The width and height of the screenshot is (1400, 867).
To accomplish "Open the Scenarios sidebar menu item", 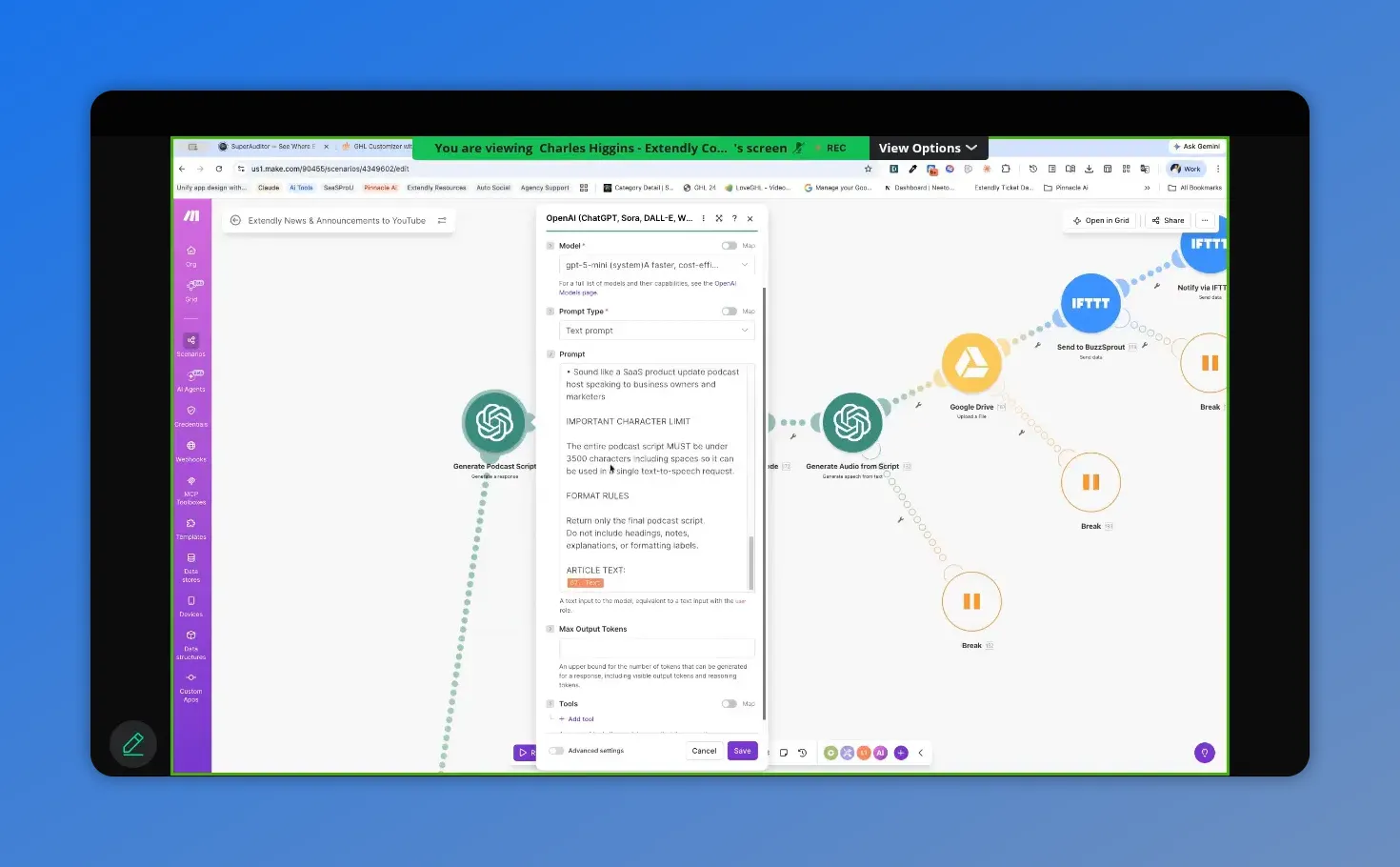I will pos(190,343).
